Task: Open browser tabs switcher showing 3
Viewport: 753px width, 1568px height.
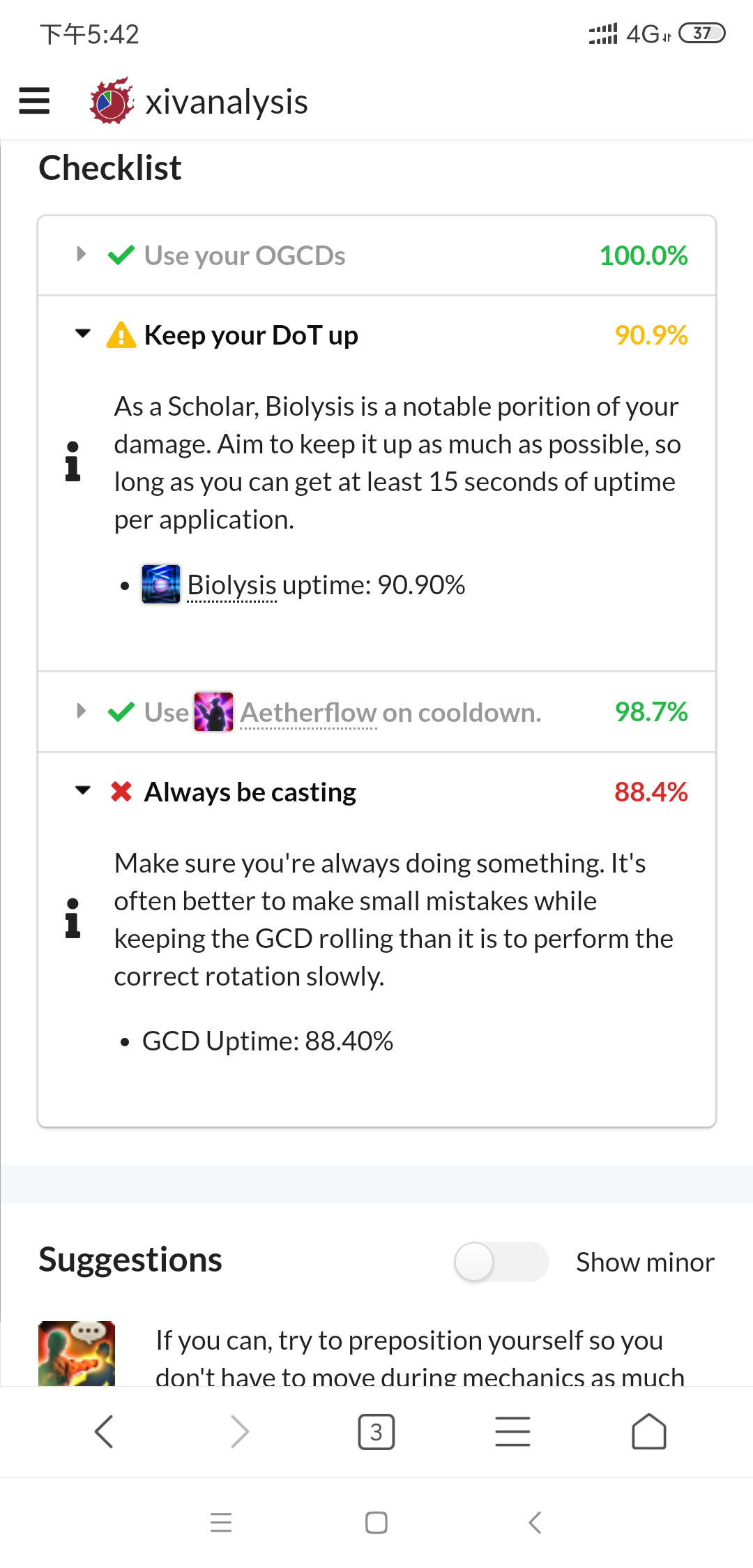Action: 376,1432
